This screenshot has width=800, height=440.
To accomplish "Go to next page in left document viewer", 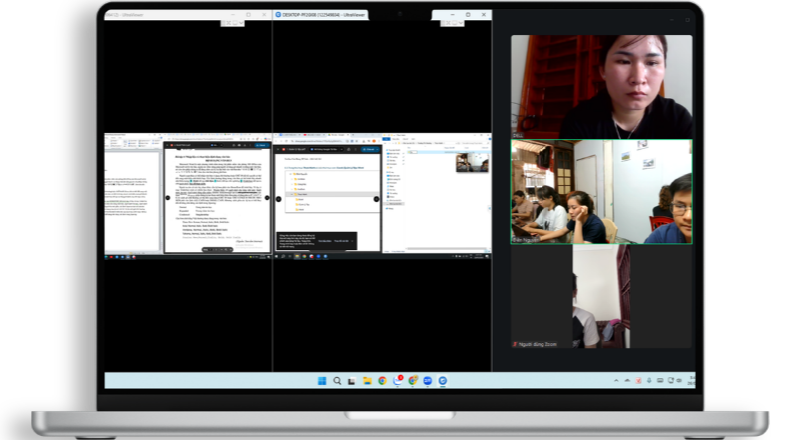I will click(x=268, y=198).
